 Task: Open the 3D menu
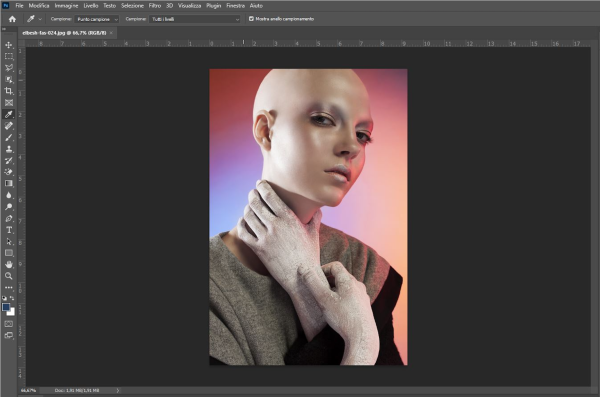pyautogui.click(x=170, y=6)
